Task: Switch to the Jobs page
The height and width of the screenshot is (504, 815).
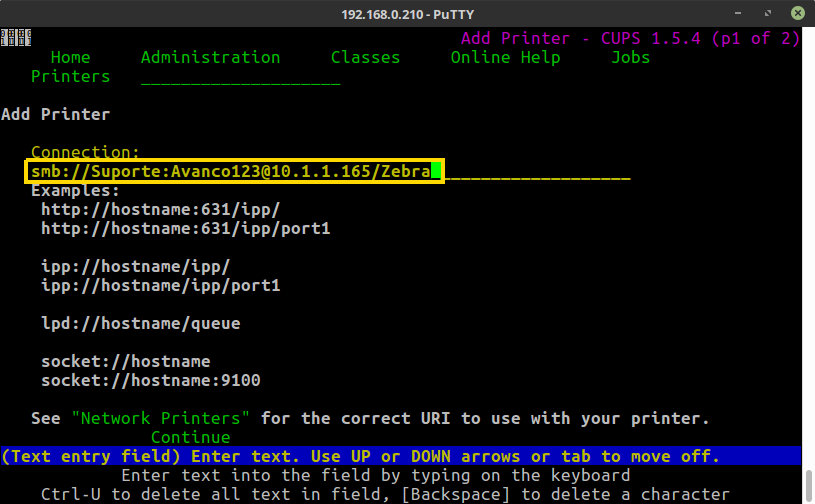Action: 630,57
